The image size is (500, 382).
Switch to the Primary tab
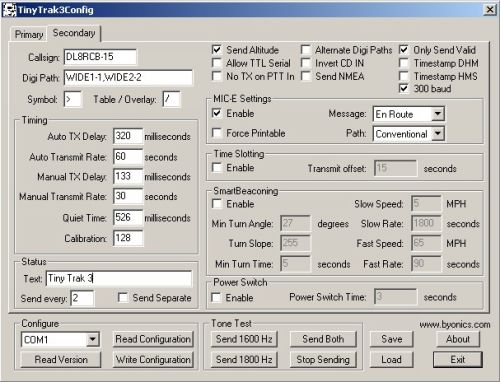pyautogui.click(x=29, y=34)
